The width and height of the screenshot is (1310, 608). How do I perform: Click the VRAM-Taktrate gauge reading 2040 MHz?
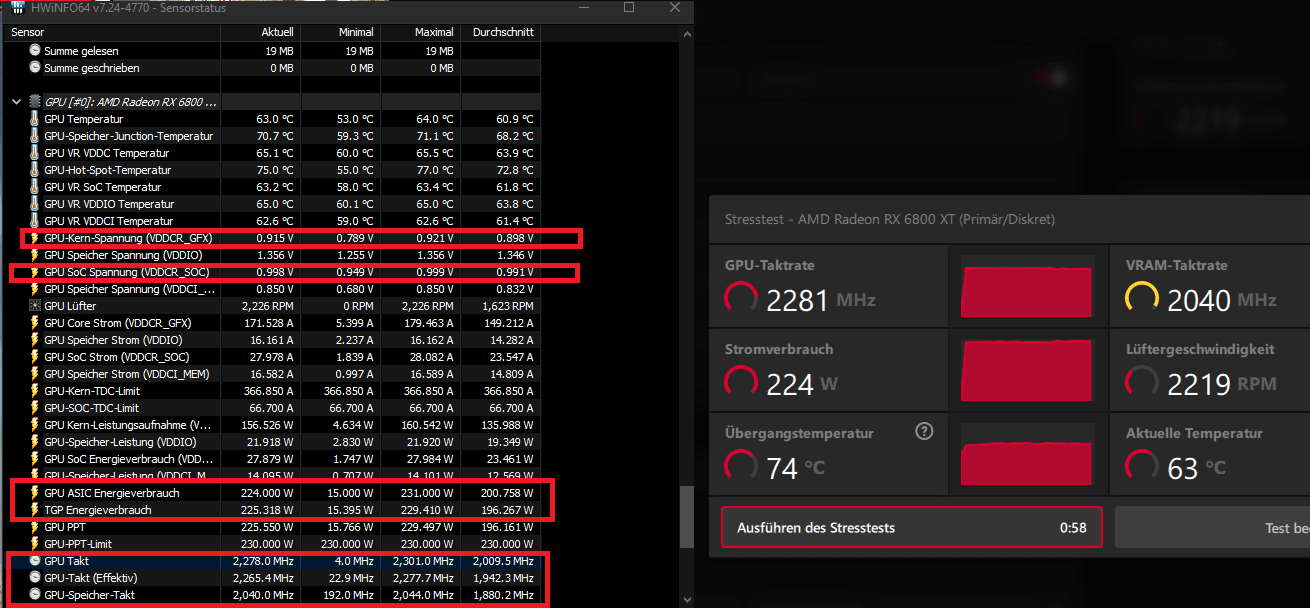point(1142,298)
